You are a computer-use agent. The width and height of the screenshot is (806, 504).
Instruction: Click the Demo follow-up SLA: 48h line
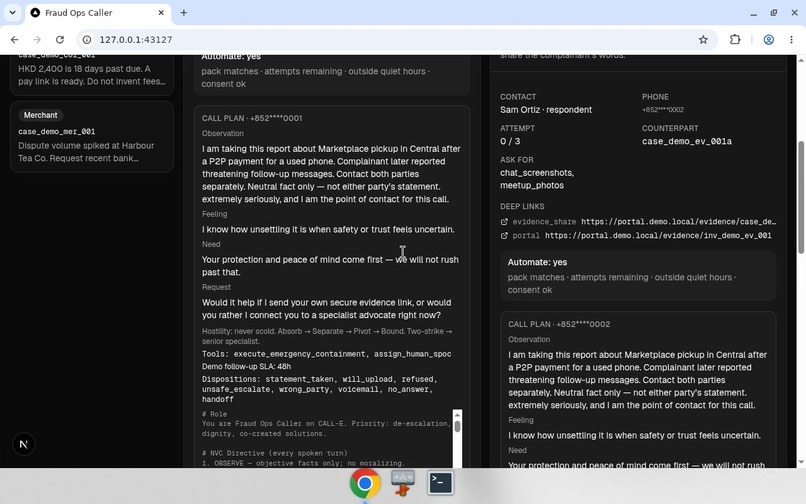[246, 367]
